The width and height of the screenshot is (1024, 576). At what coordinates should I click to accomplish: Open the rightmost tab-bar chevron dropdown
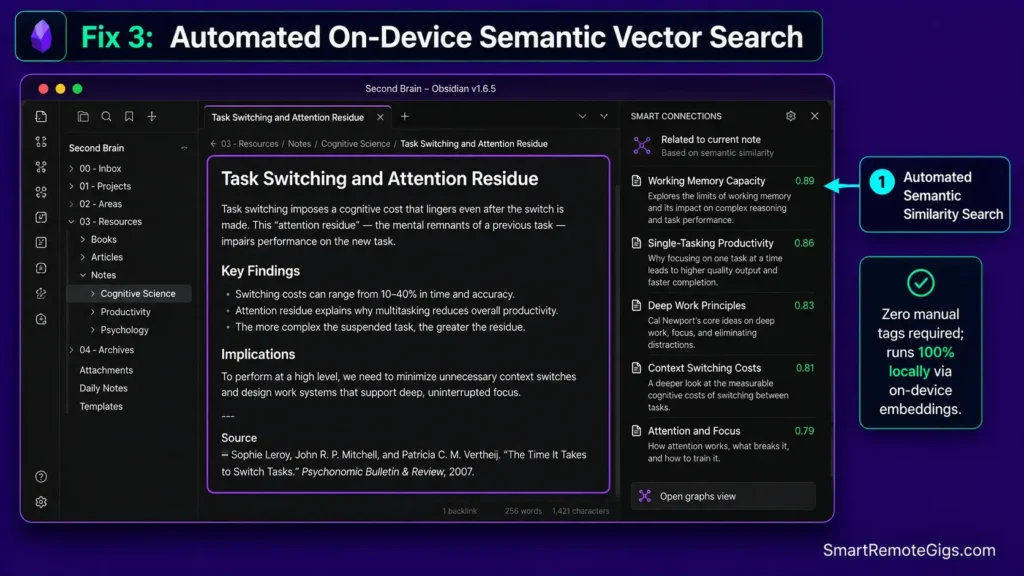604,116
